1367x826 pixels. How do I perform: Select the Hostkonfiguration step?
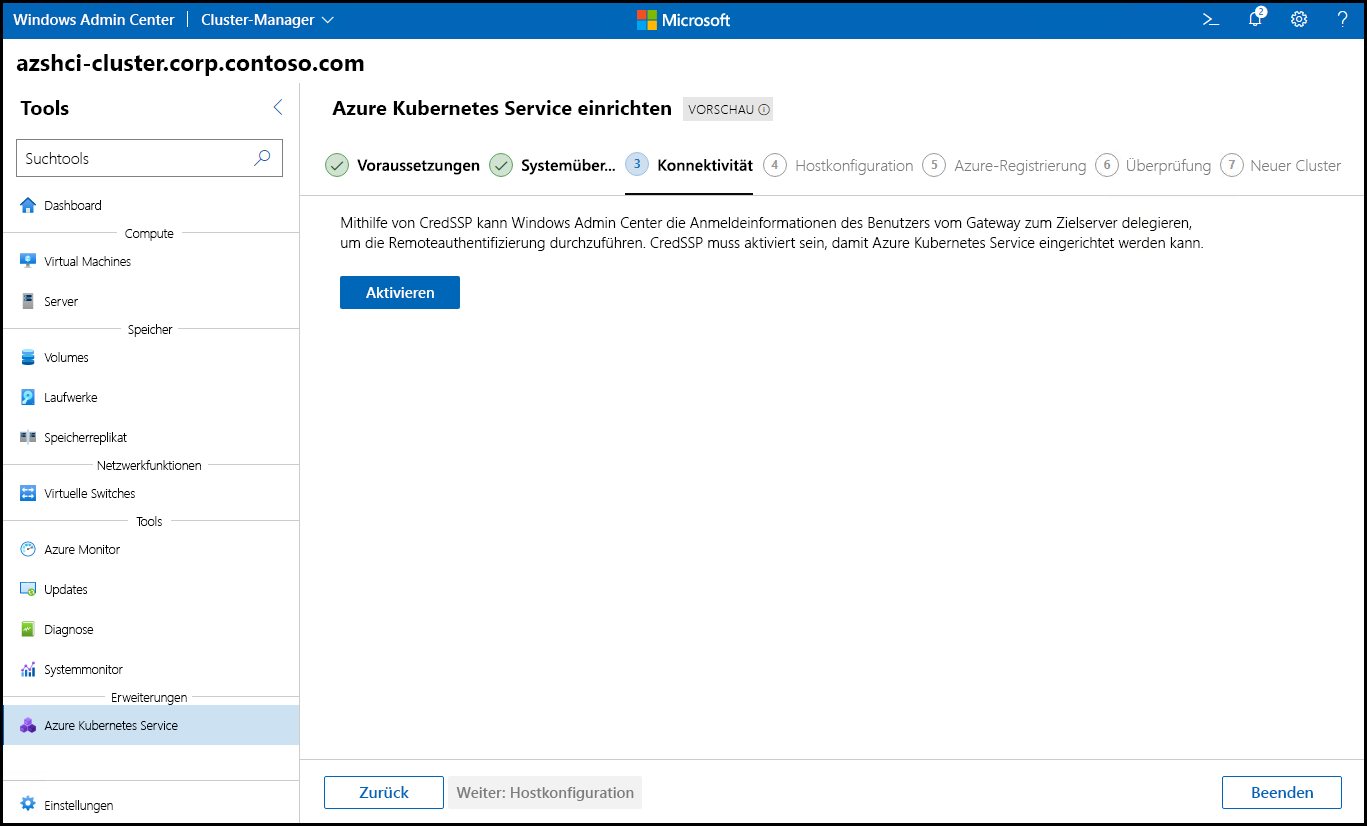[x=838, y=165]
